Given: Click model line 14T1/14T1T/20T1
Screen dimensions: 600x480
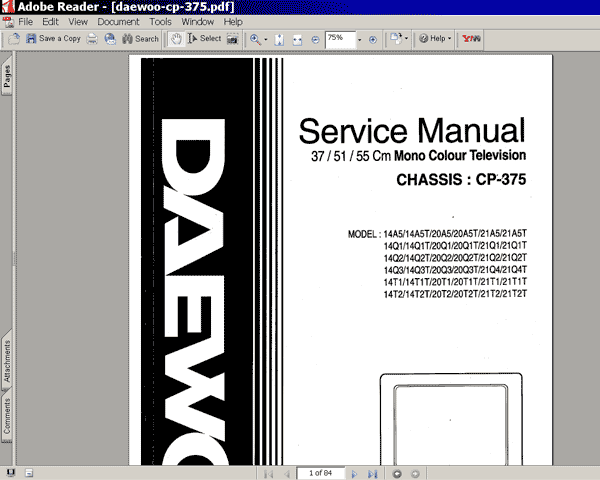Looking at the screenshot, I should coord(455,282).
